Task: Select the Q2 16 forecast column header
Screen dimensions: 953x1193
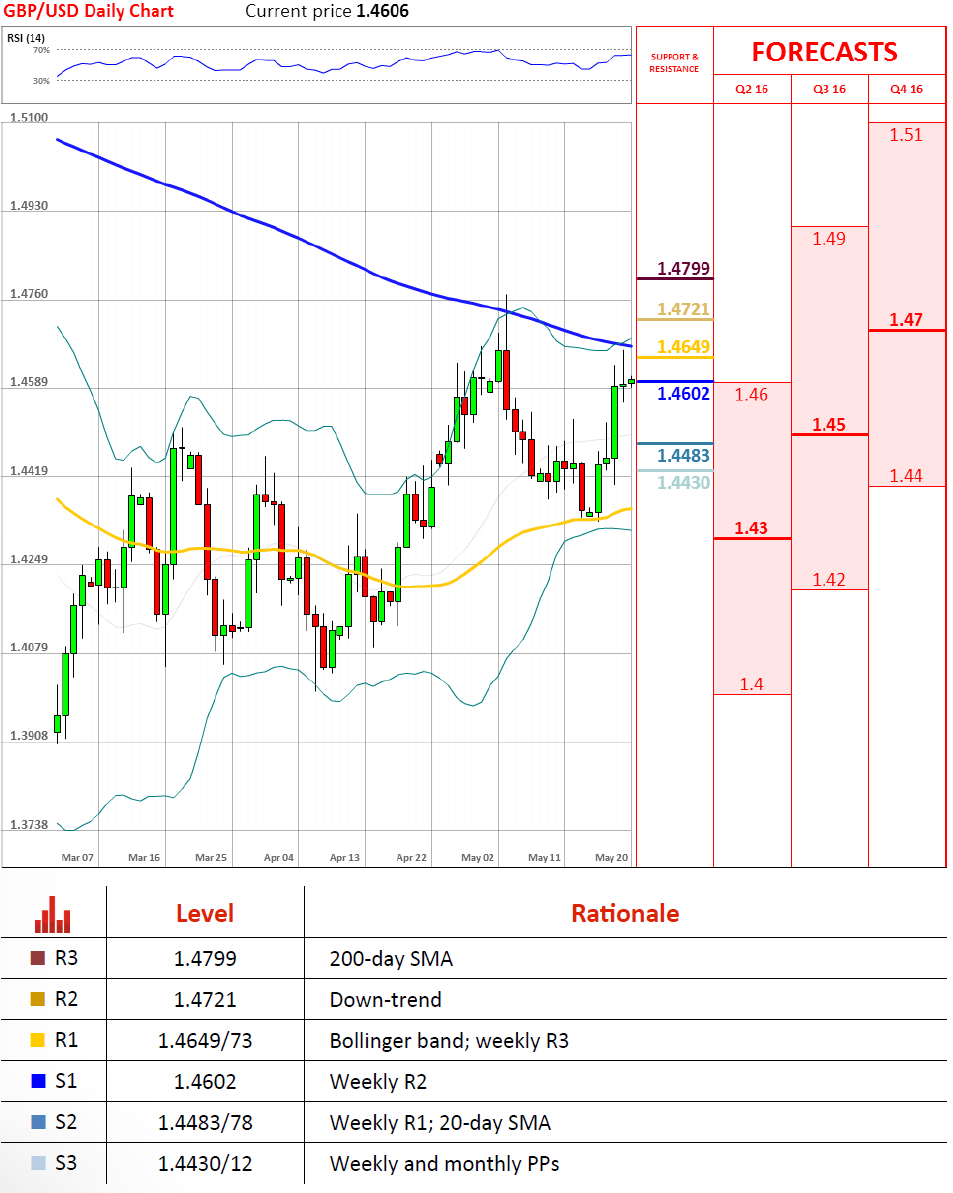Action: tap(751, 89)
